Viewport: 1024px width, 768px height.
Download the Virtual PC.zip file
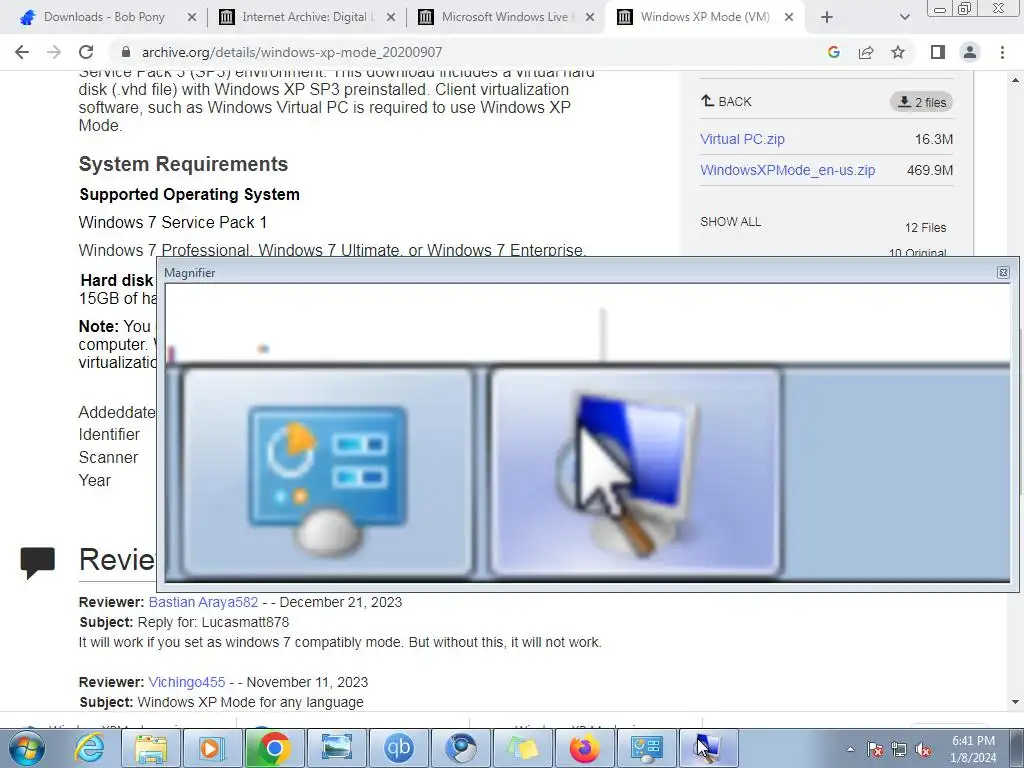(742, 139)
